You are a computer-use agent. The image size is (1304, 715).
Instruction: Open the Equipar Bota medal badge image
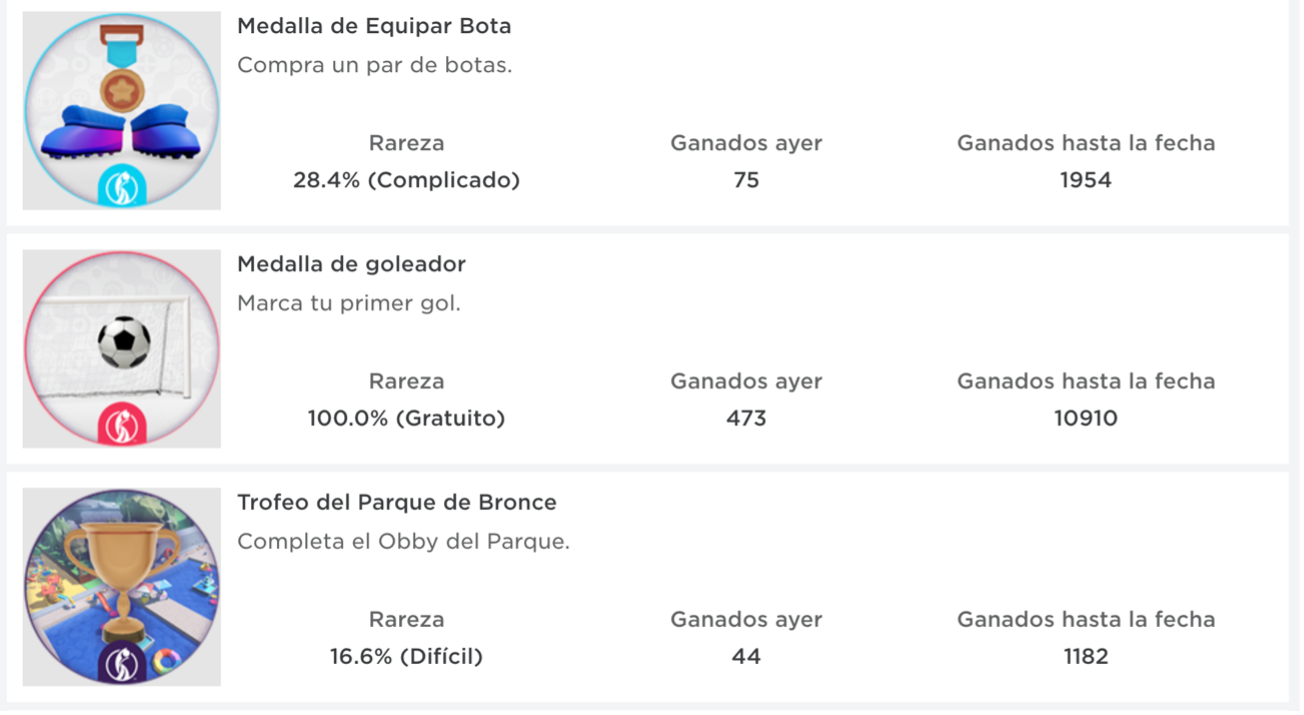(x=122, y=110)
